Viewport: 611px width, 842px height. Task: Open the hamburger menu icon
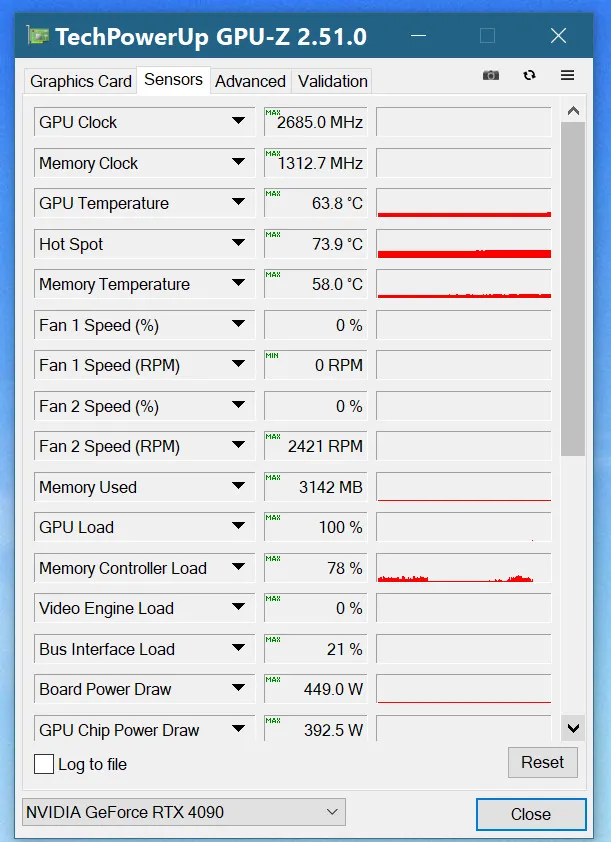tap(567, 75)
